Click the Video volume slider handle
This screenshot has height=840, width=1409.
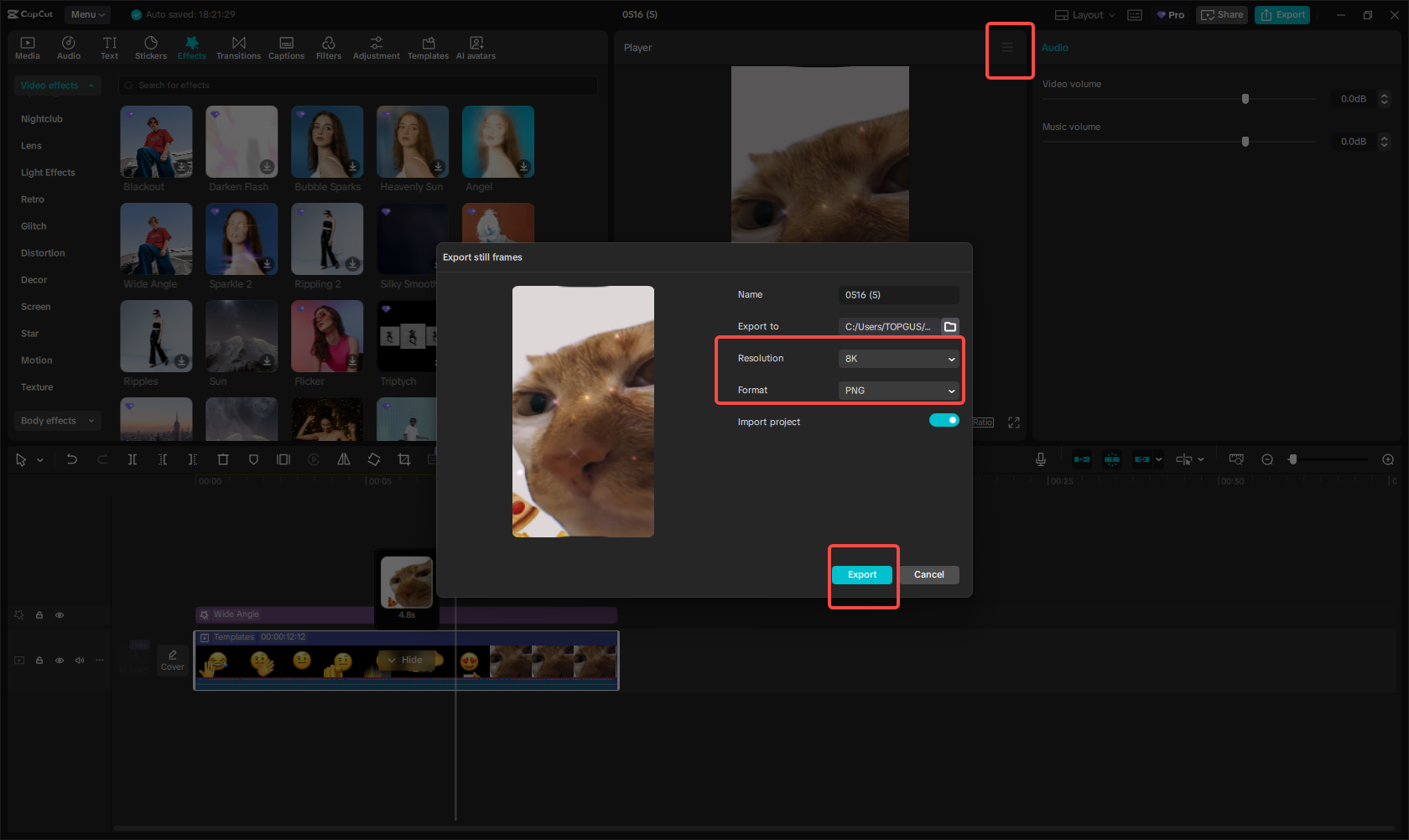click(1245, 99)
